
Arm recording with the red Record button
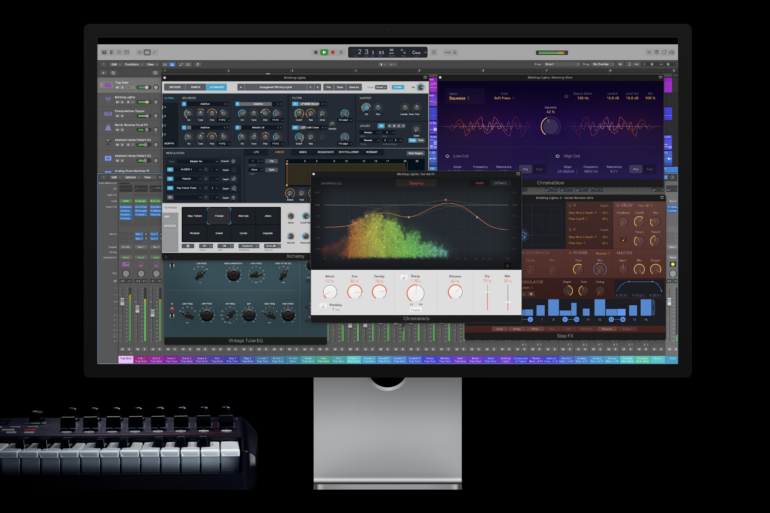(332, 52)
